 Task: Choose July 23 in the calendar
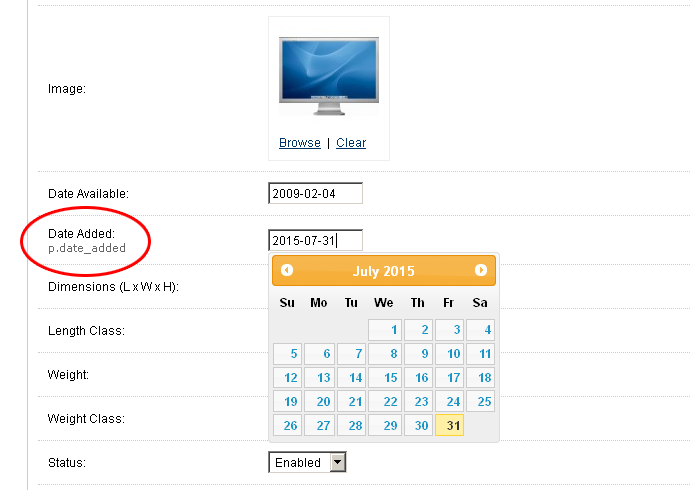click(x=418, y=402)
